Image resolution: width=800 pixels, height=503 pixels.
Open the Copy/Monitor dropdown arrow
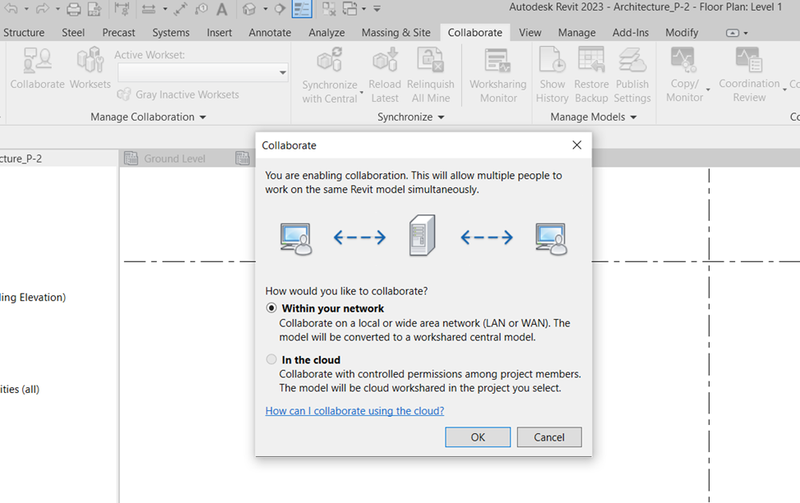click(x=708, y=90)
